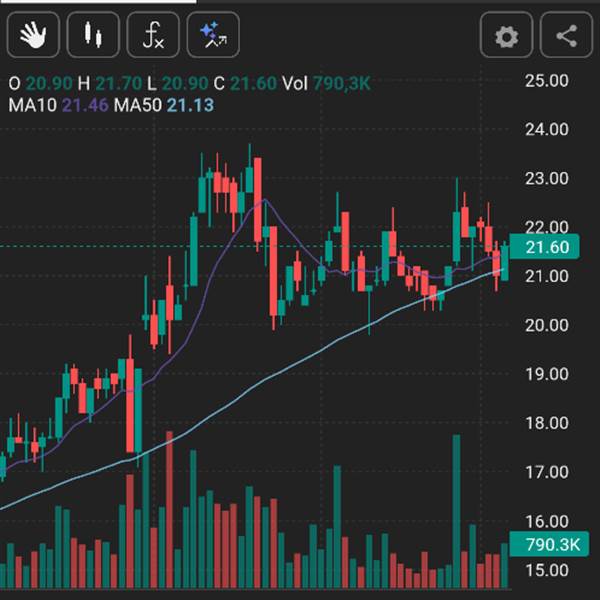Click the 23.00 price axis label
This screenshot has width=600, height=600.
coord(547,179)
